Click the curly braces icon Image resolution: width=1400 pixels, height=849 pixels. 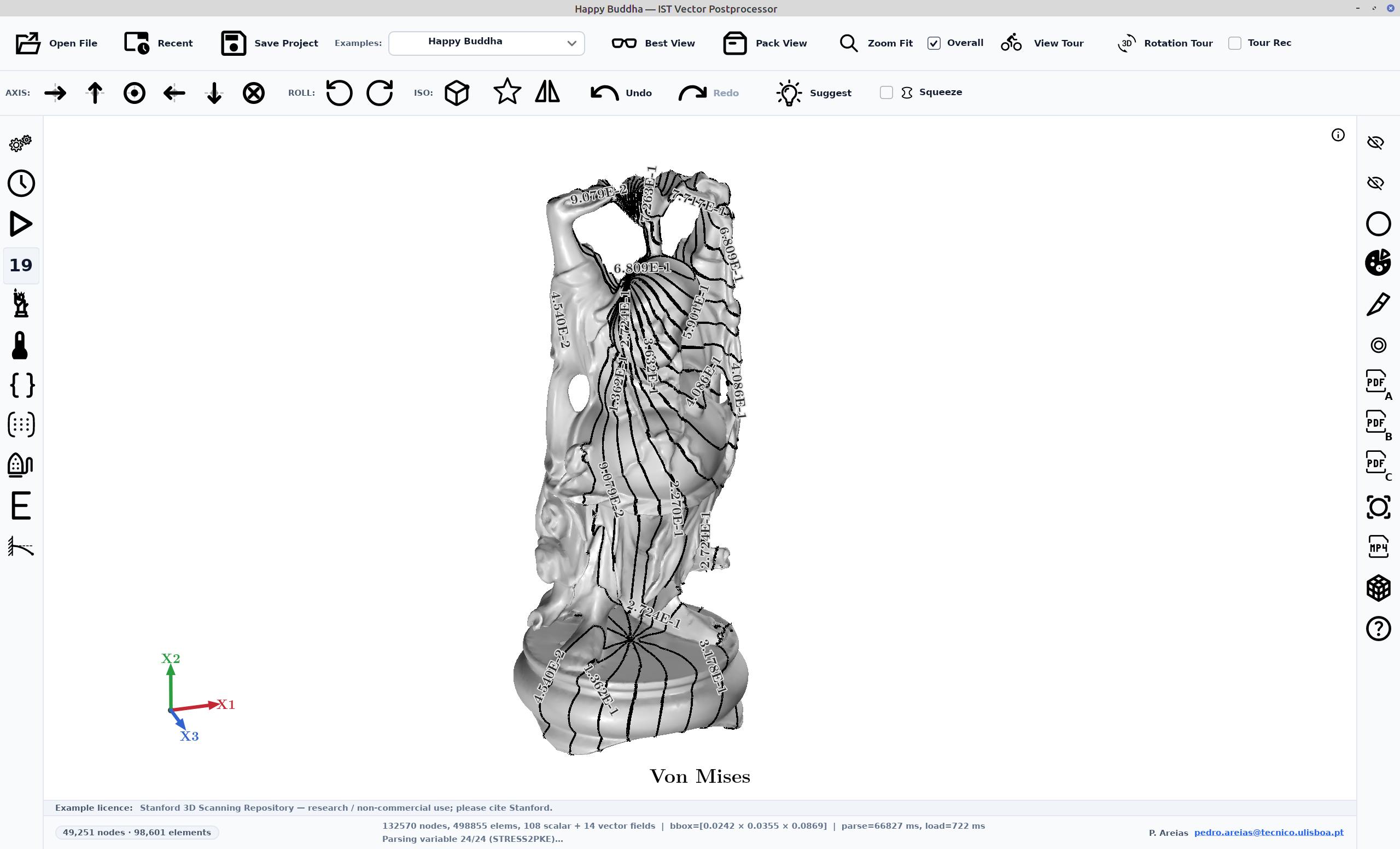22,385
